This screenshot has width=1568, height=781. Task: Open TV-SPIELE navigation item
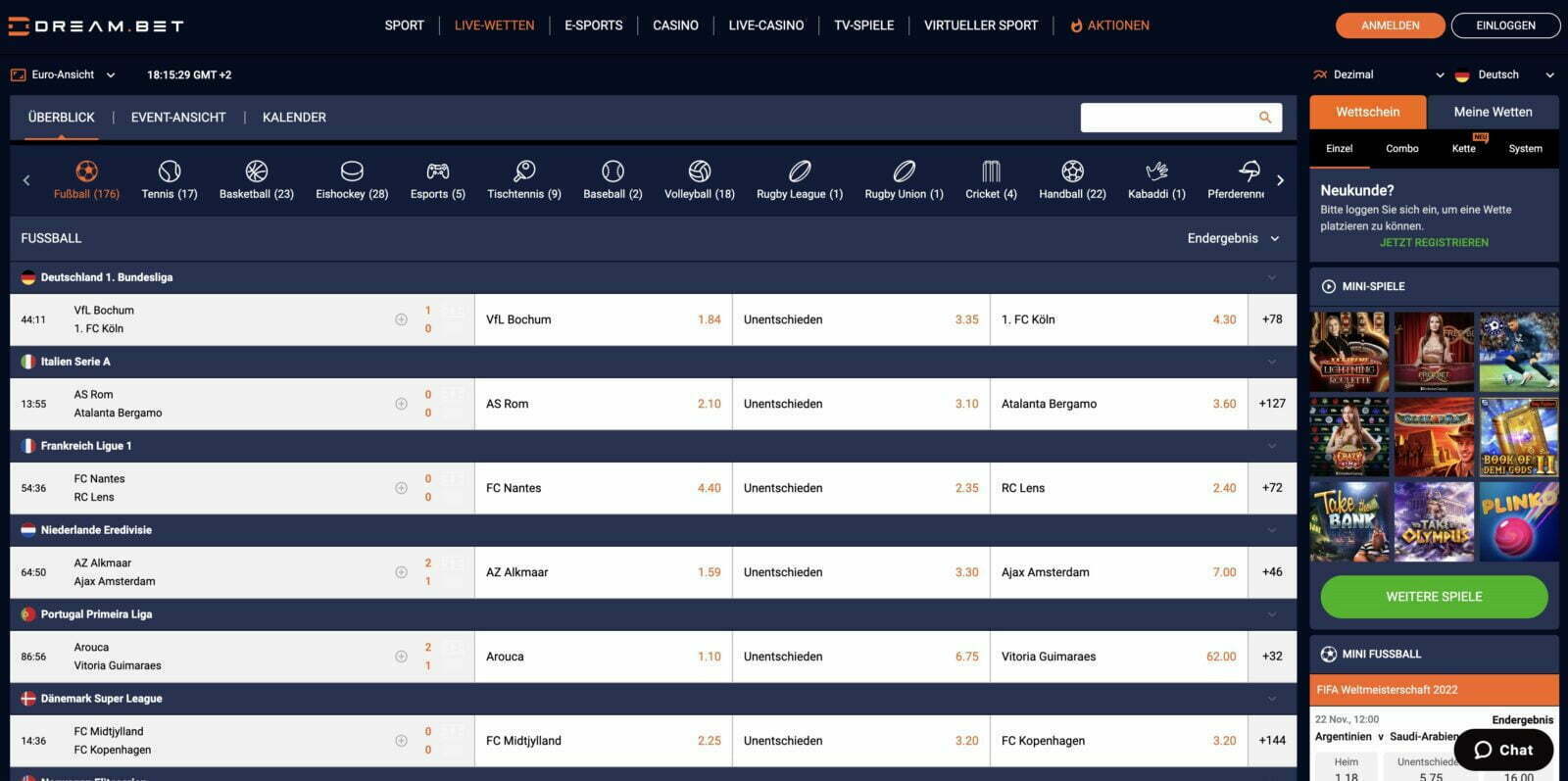[x=864, y=25]
